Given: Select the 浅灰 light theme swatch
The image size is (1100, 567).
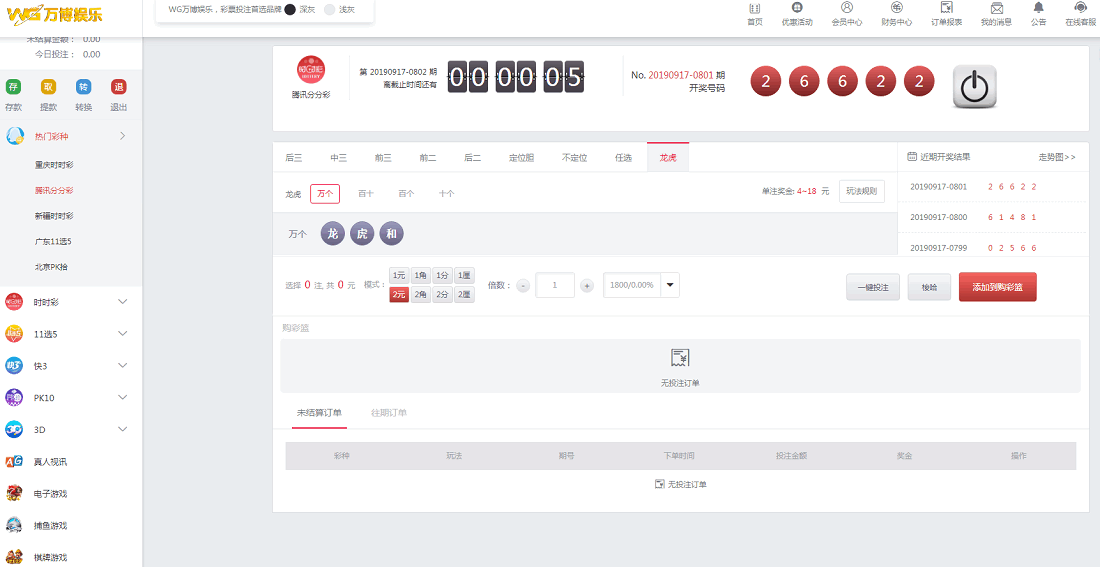Looking at the screenshot, I should click(x=330, y=9).
